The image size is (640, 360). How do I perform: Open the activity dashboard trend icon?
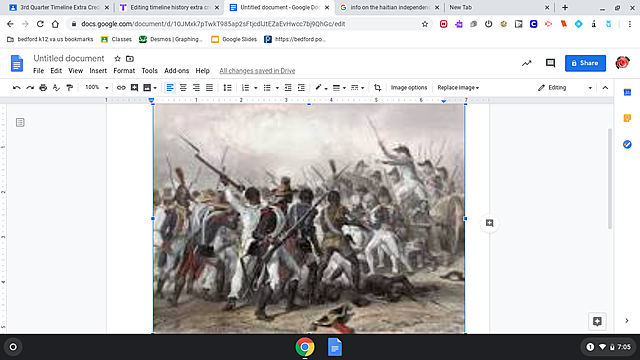pos(527,63)
